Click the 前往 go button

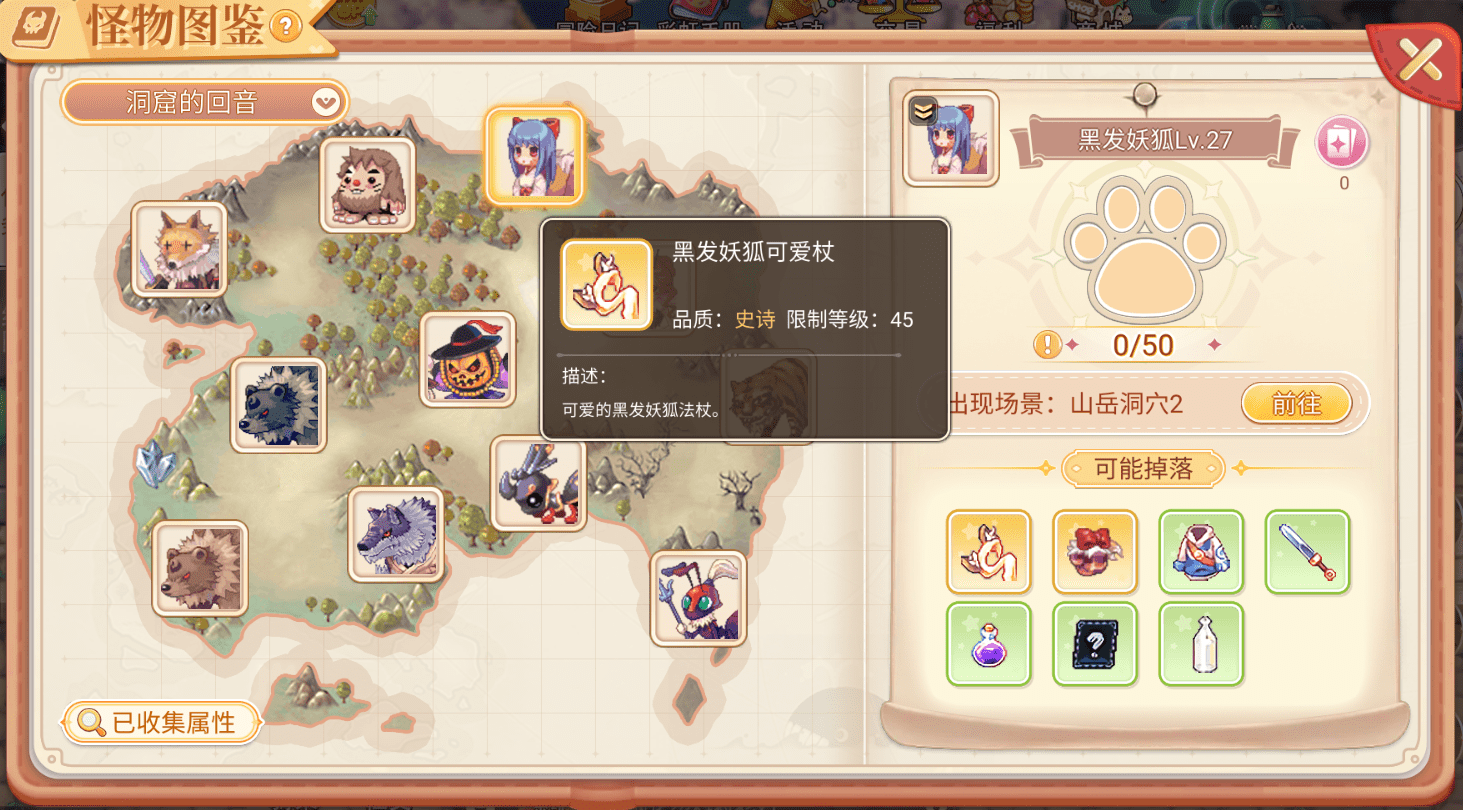click(x=1296, y=404)
